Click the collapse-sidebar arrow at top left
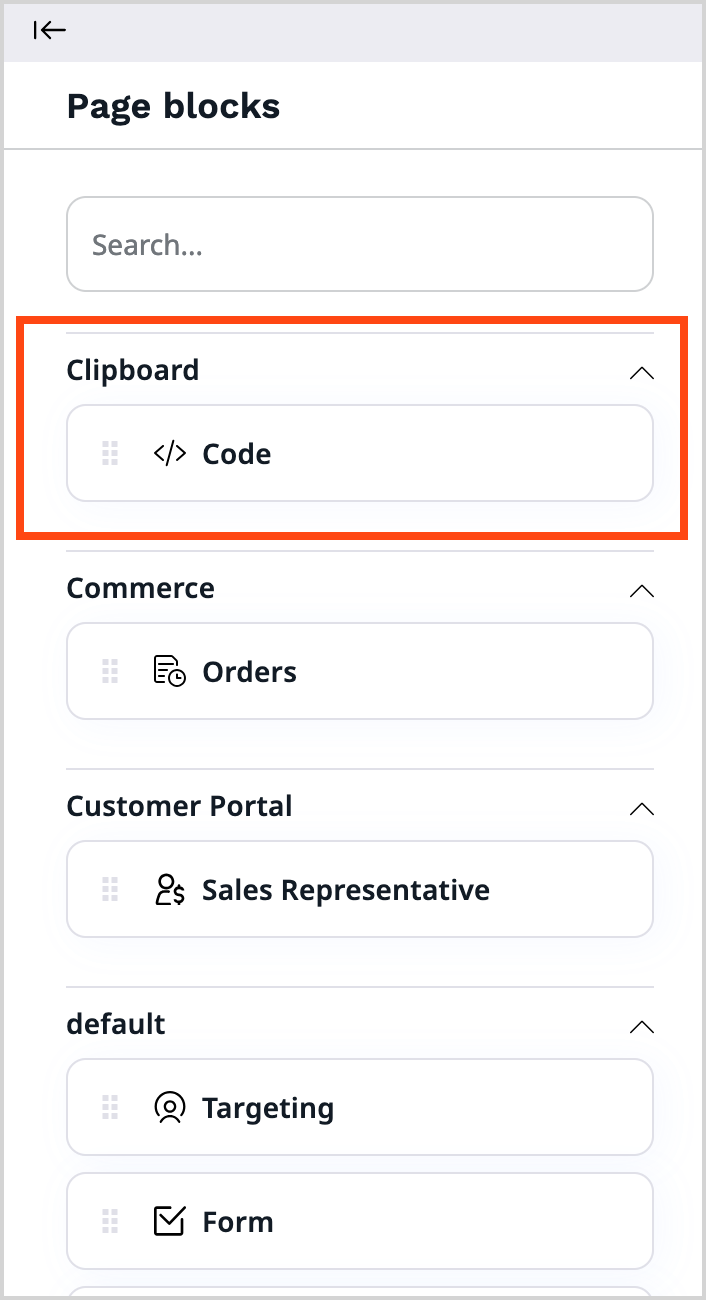 tap(47, 30)
